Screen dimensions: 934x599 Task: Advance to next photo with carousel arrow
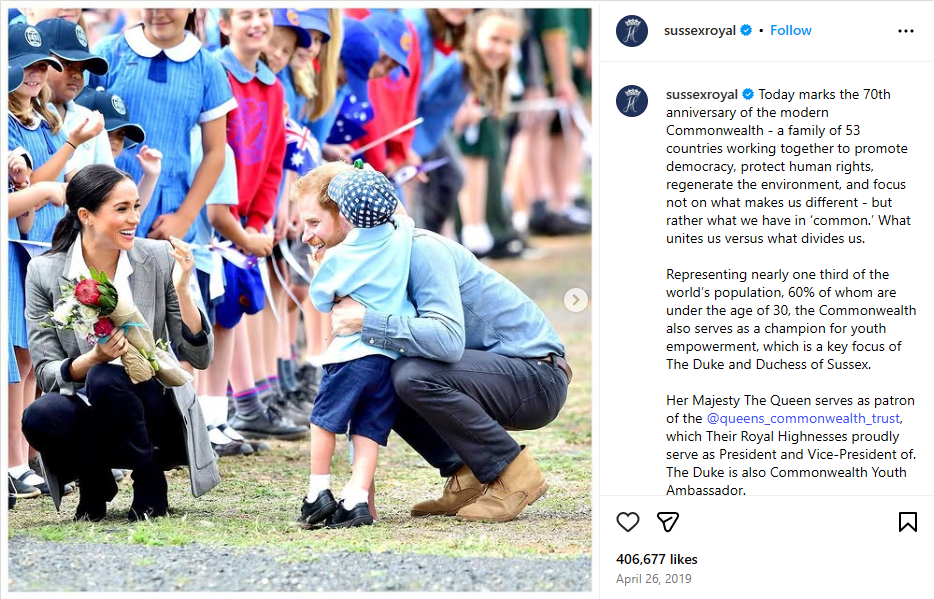[x=575, y=300]
